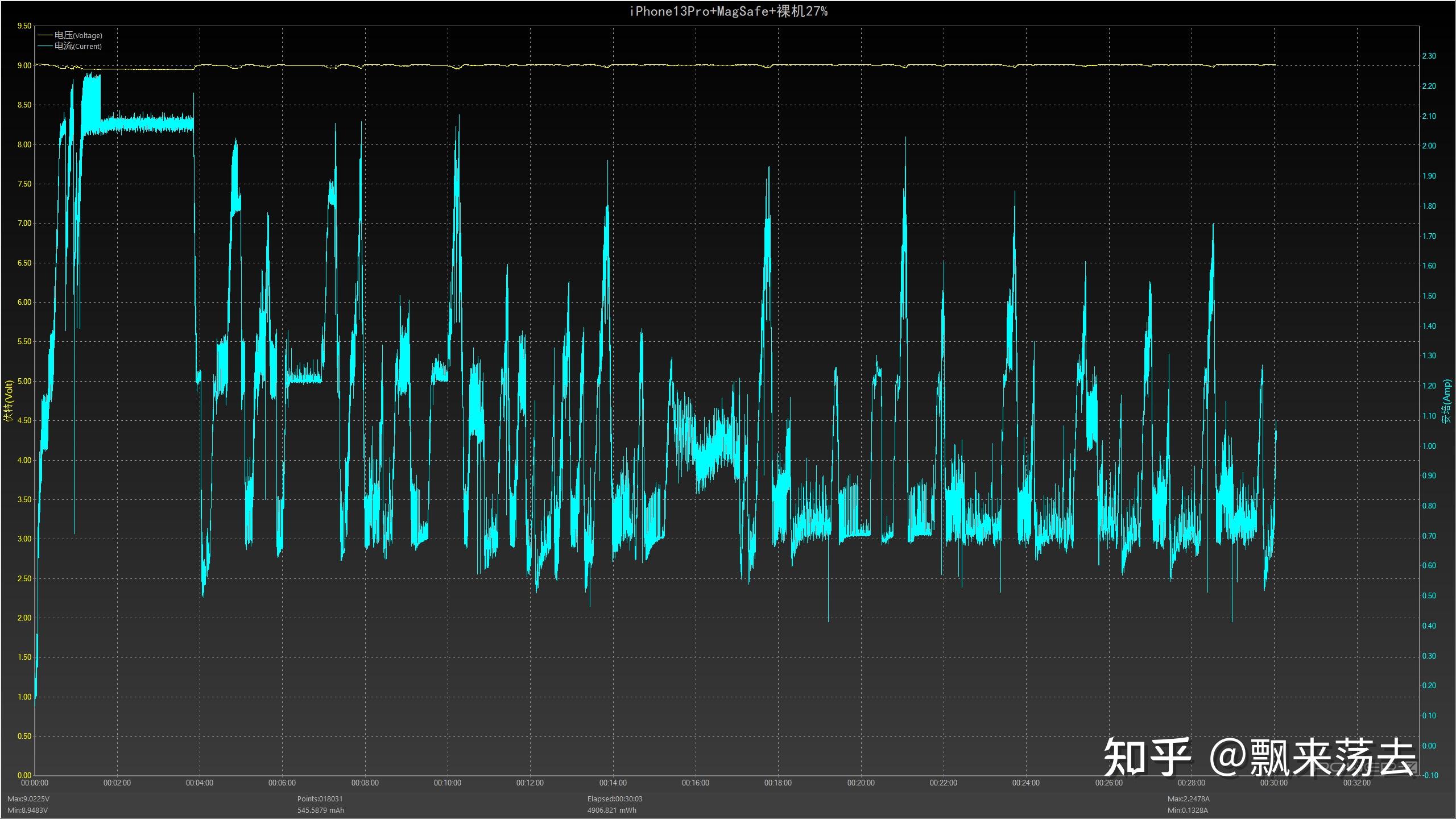This screenshot has width=1456, height=819.
Task: Click the 00:10:00 time axis tick
Action: 447,783
